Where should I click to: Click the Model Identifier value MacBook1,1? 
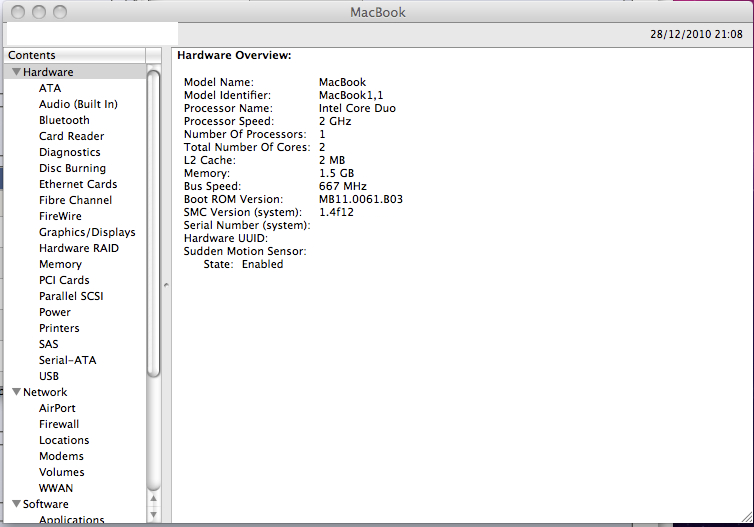tap(351, 95)
